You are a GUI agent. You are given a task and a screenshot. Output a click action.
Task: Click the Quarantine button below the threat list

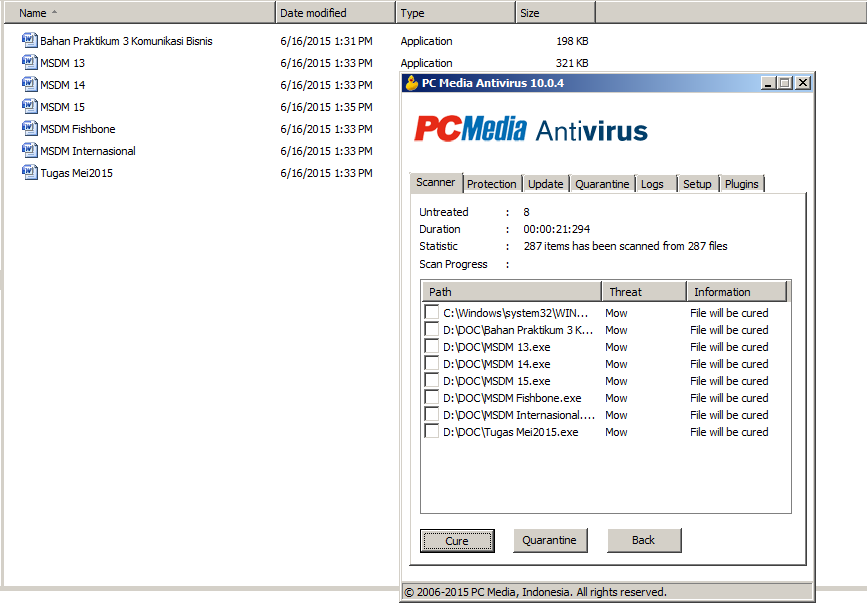tap(550, 540)
